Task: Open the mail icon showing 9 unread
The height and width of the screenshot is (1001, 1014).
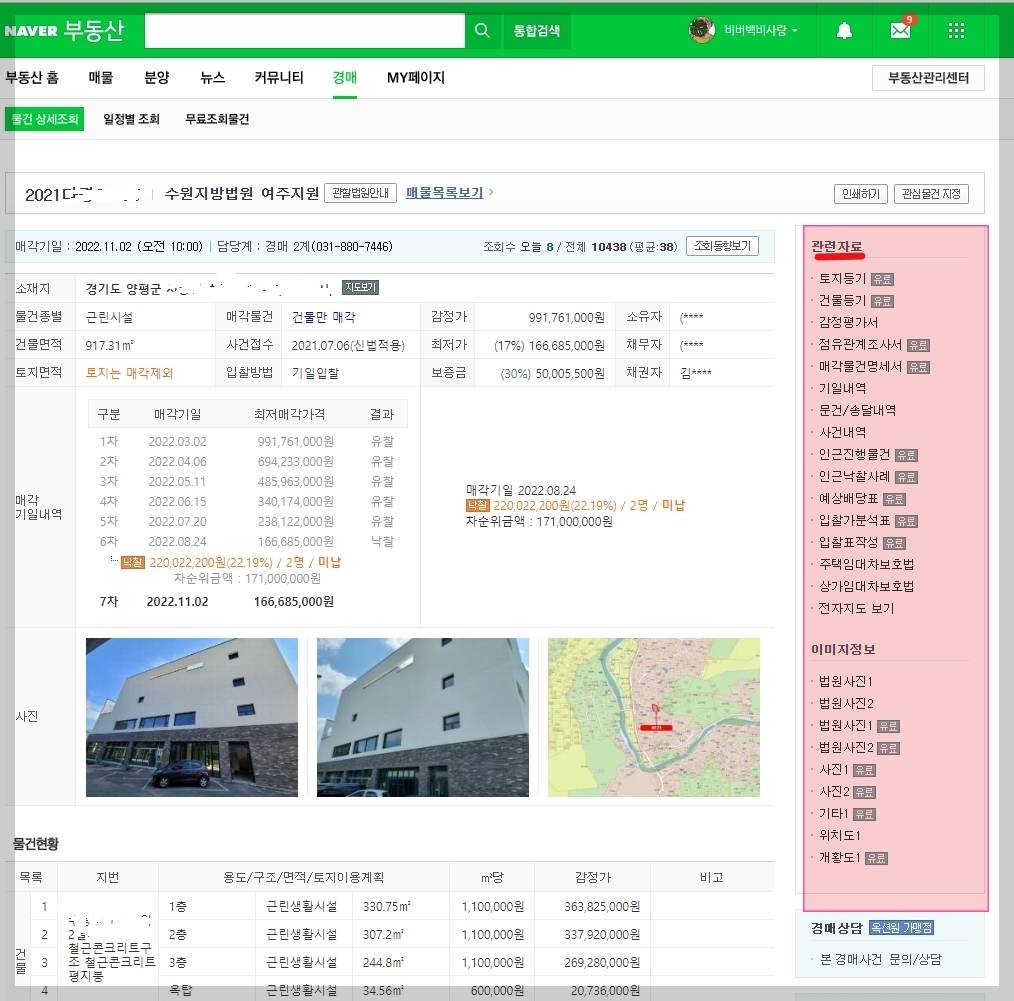Action: [899, 31]
